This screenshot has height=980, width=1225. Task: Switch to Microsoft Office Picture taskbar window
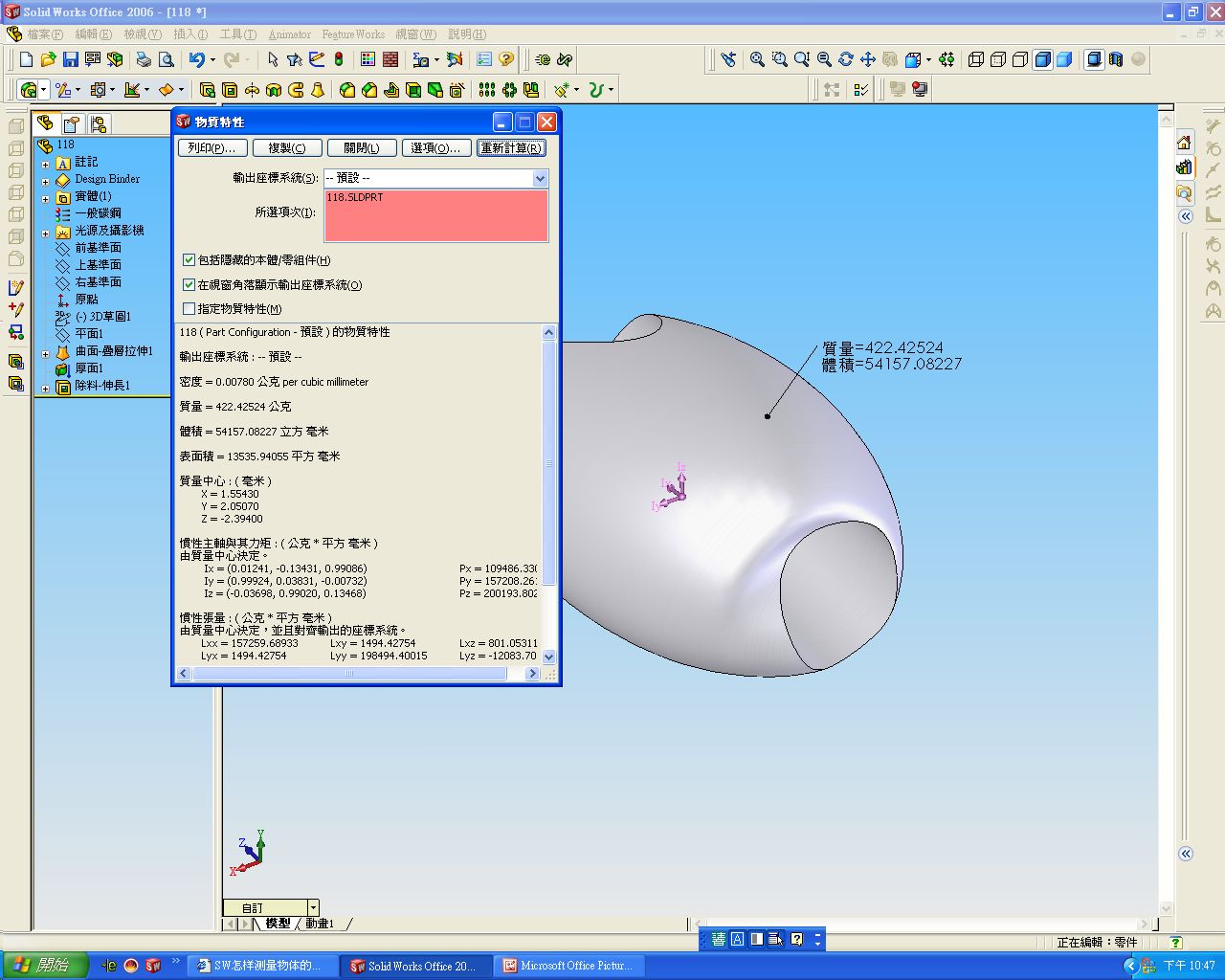[x=568, y=966]
